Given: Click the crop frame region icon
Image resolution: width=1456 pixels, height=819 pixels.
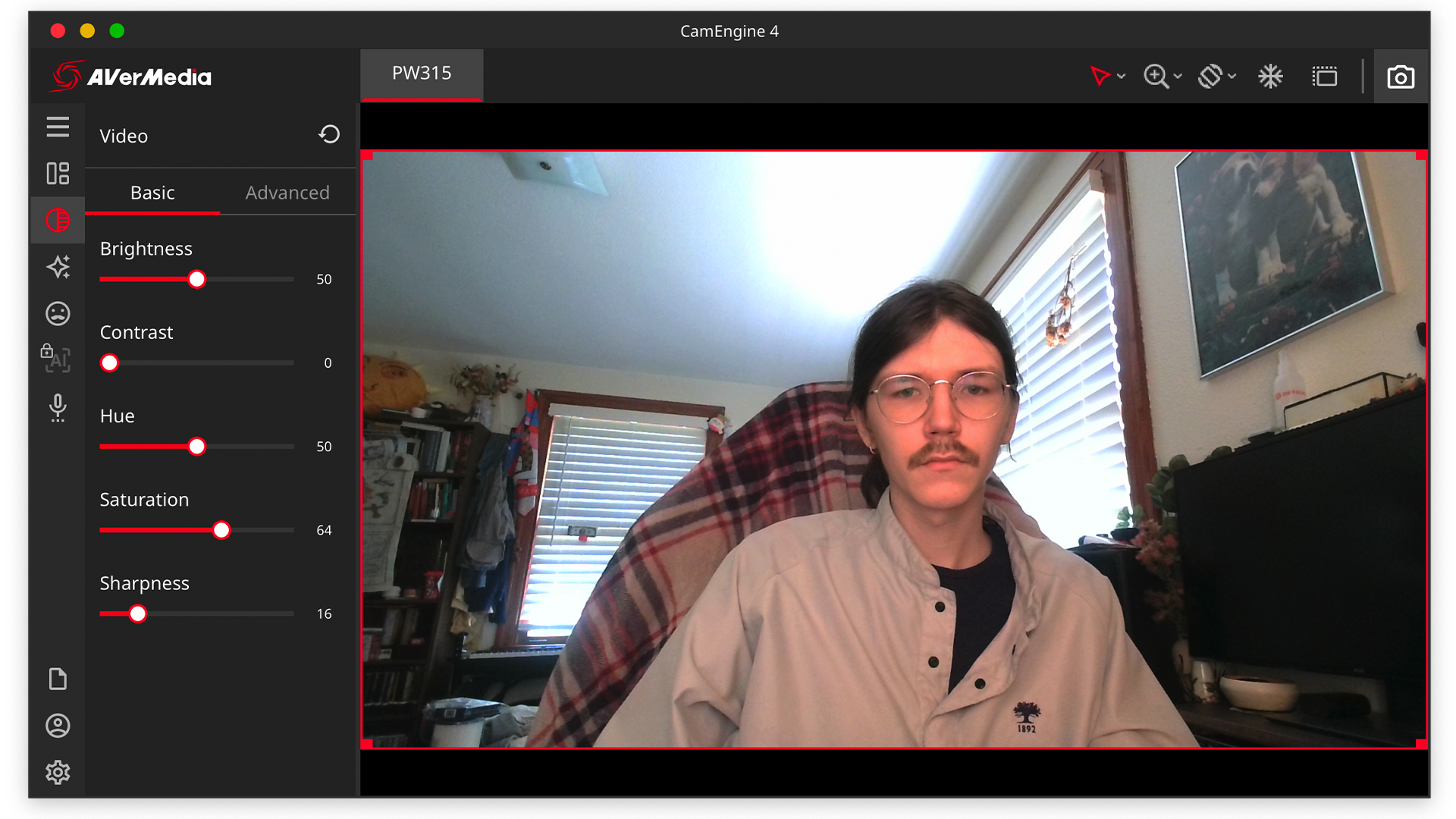Looking at the screenshot, I should (1325, 76).
